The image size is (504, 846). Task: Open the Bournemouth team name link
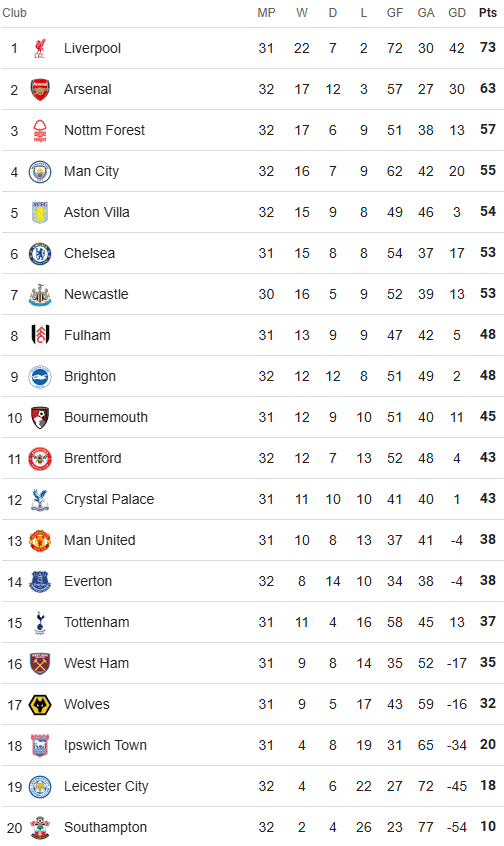coord(106,417)
